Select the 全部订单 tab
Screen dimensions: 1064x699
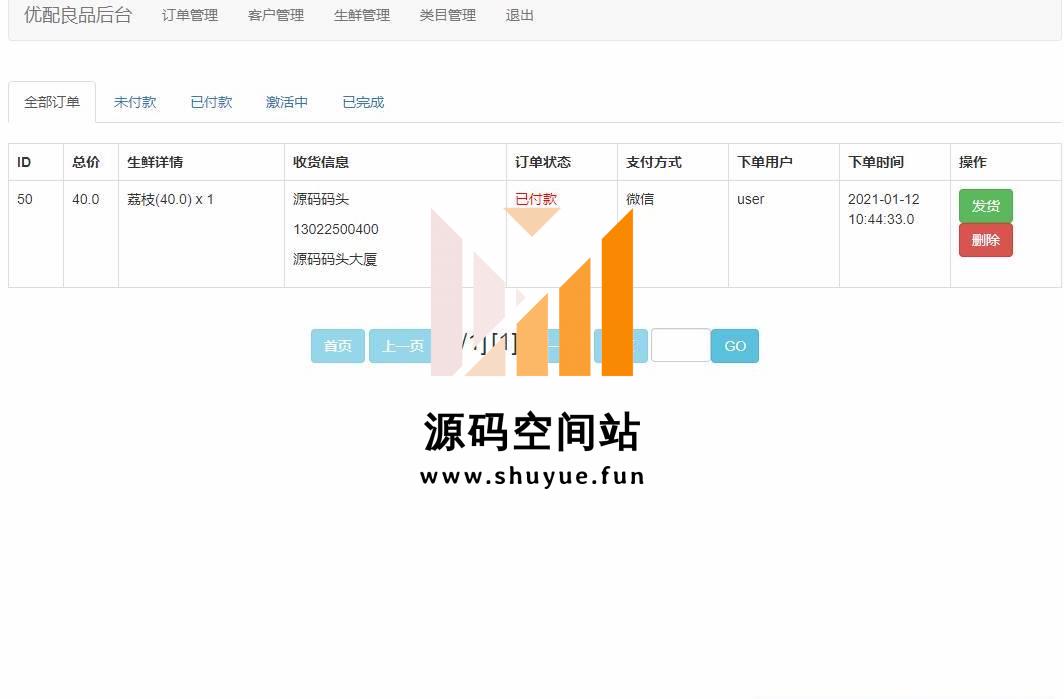pyautogui.click(x=52, y=102)
